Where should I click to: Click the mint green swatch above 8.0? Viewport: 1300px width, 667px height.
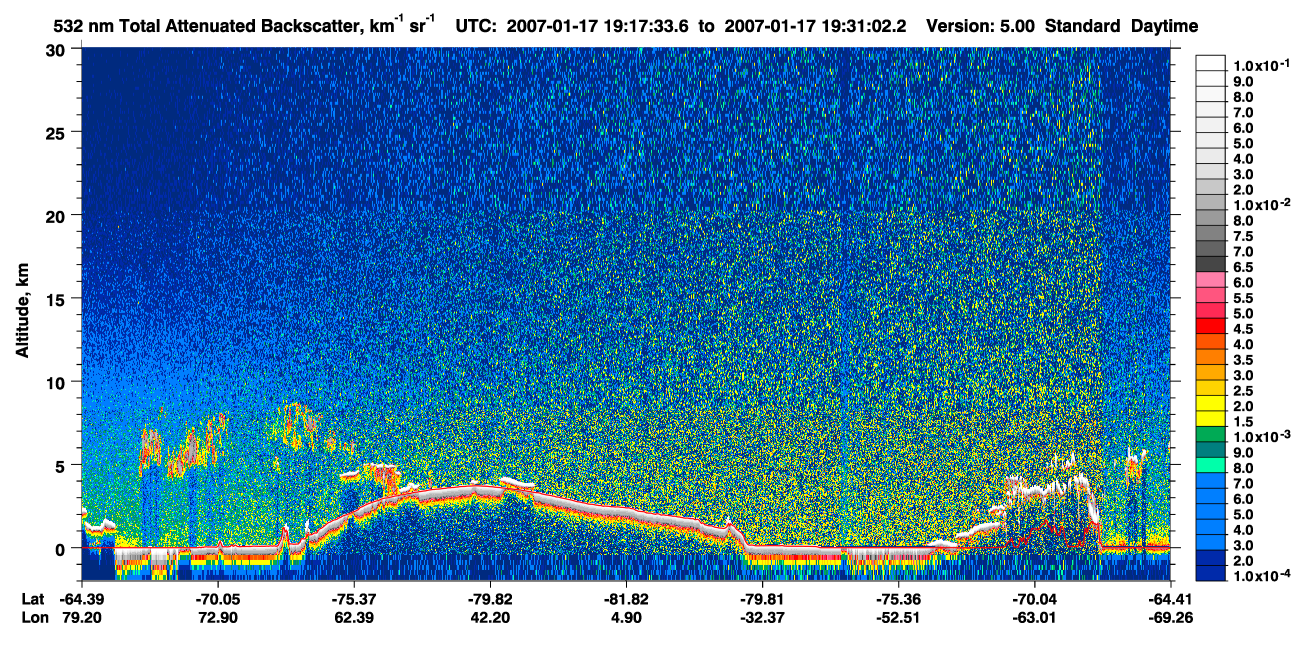coord(1210,464)
